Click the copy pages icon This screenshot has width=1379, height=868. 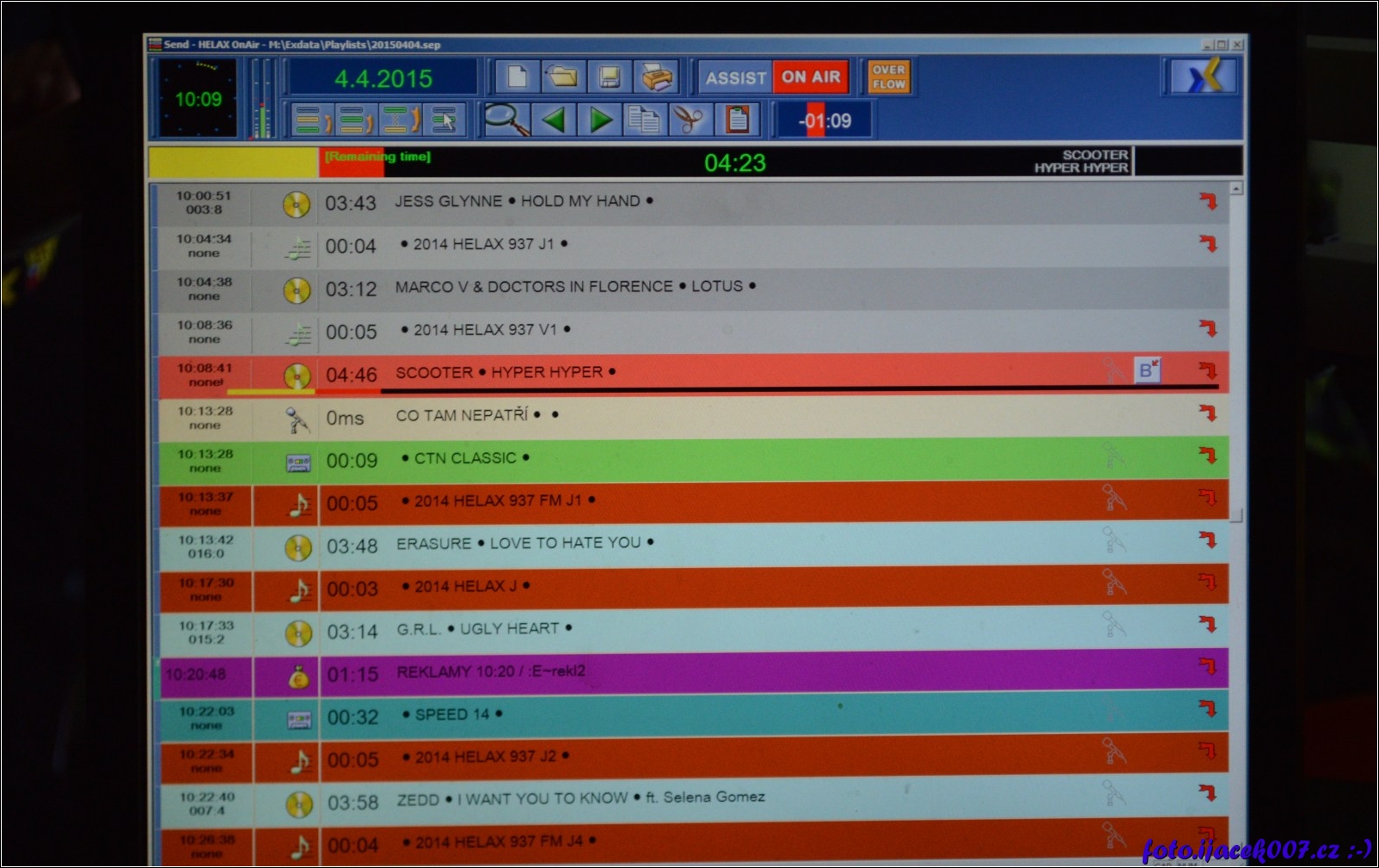click(643, 119)
